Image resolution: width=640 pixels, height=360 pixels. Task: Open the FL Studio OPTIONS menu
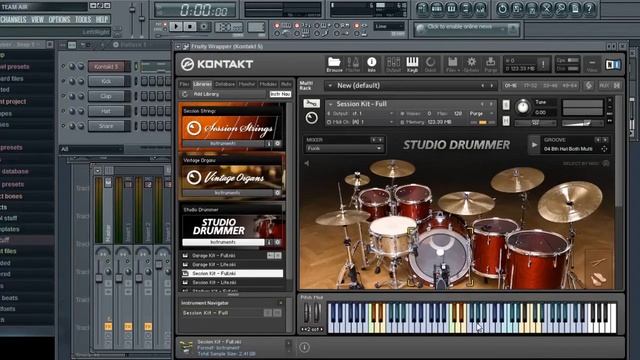(x=59, y=20)
